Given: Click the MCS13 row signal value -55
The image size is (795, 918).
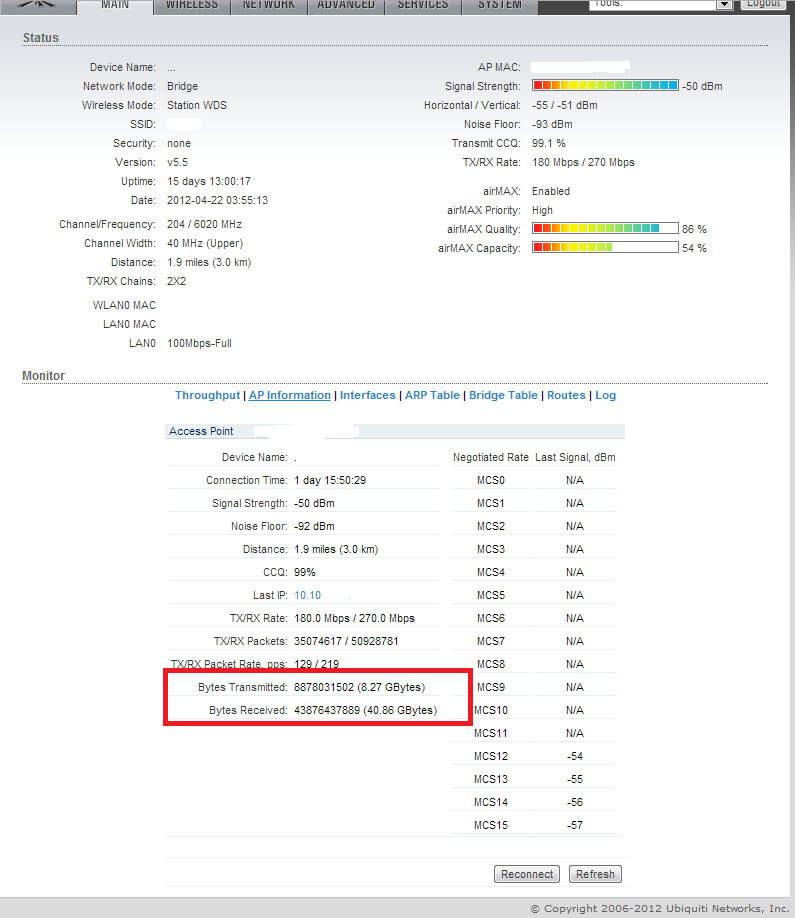Looking at the screenshot, I should 574,779.
